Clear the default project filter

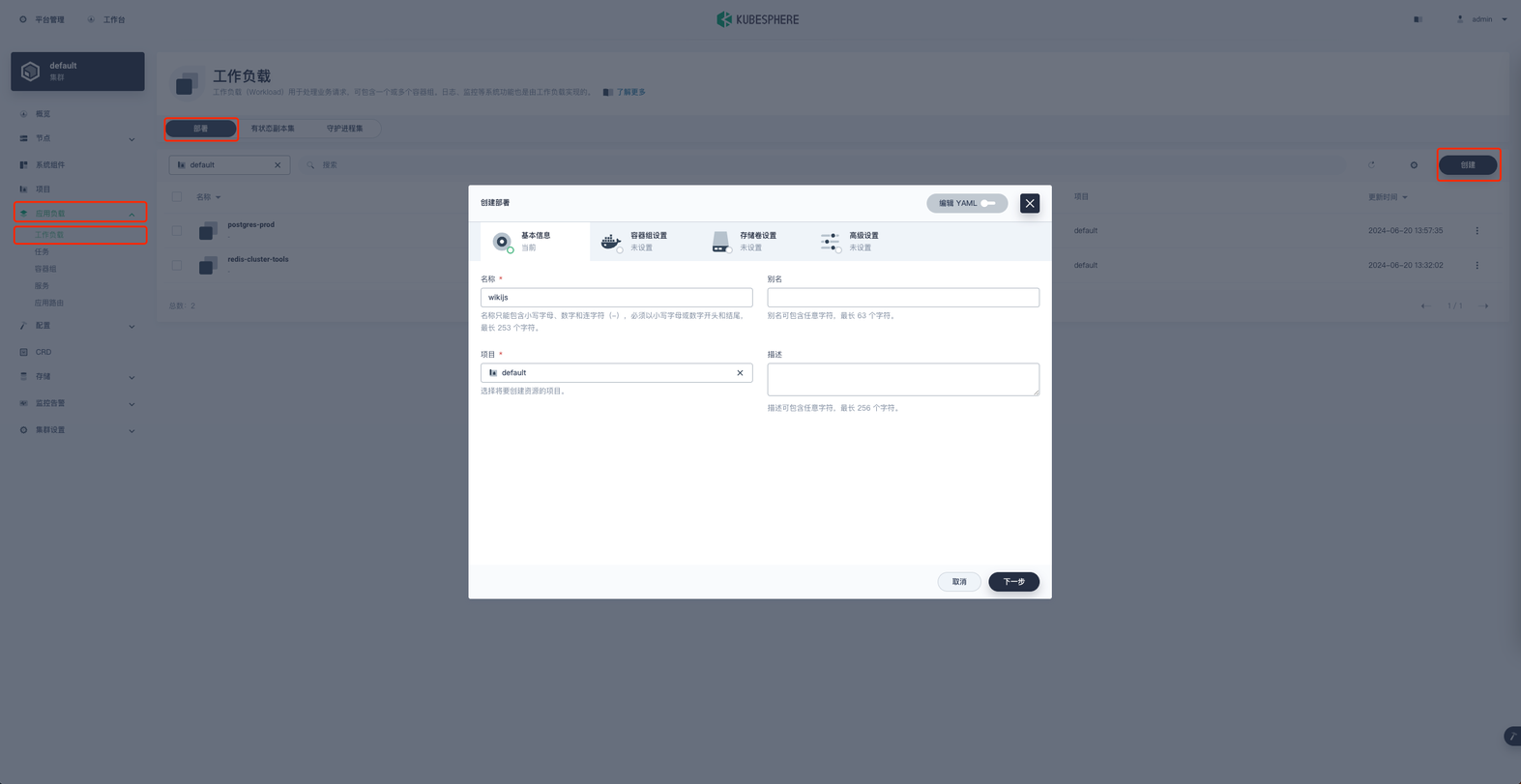278,165
